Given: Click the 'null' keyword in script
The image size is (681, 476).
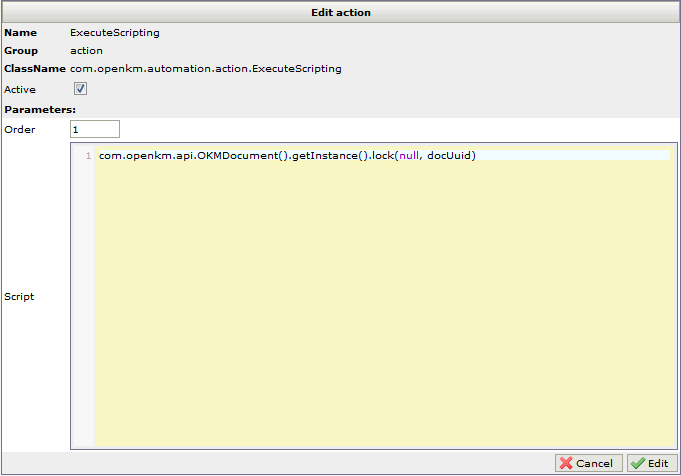Looking at the screenshot, I should coord(409,155).
